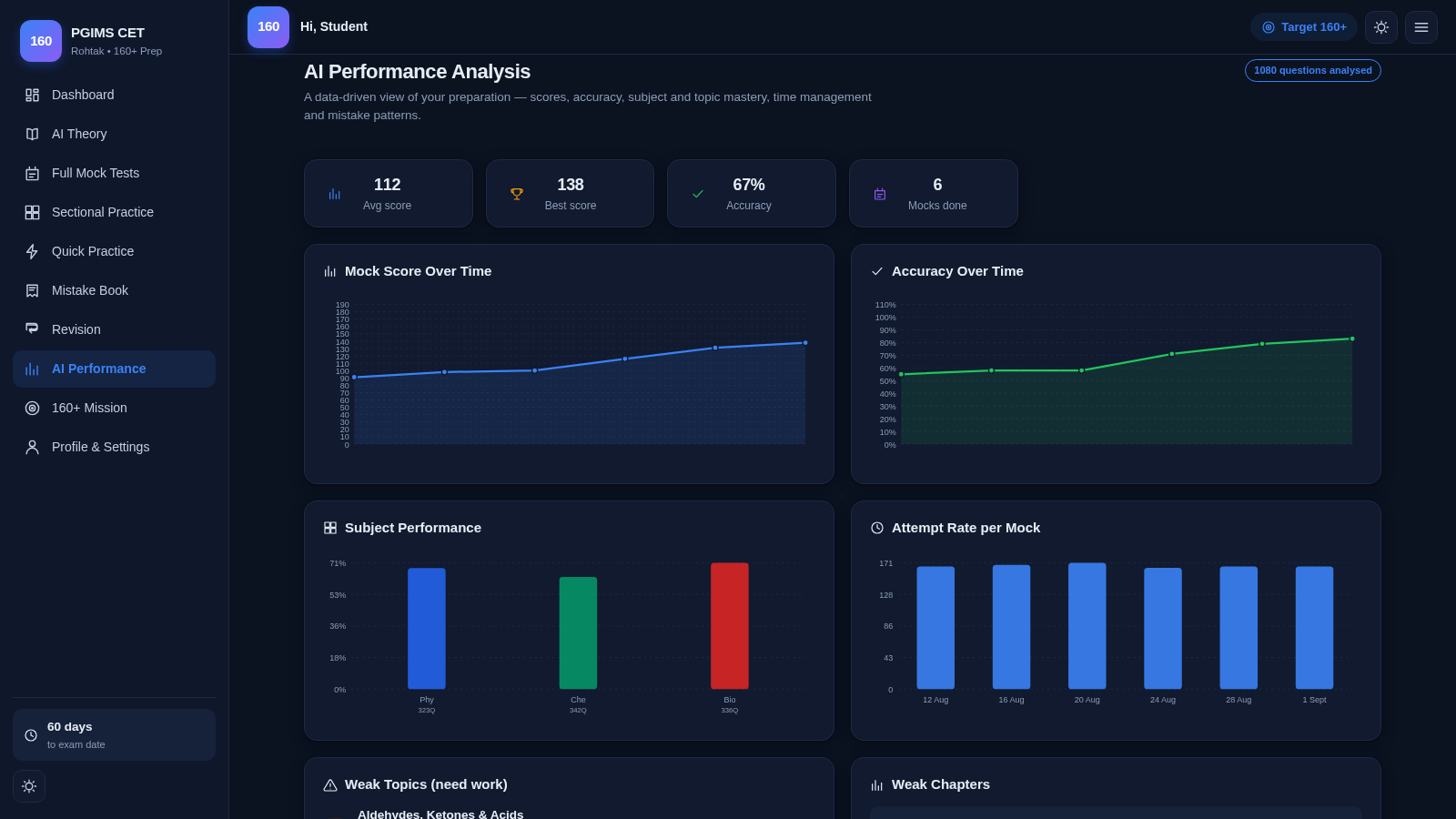The height and width of the screenshot is (819, 1456).
Task: Click the Dashboard grid icon
Action: pyautogui.click(x=32, y=95)
